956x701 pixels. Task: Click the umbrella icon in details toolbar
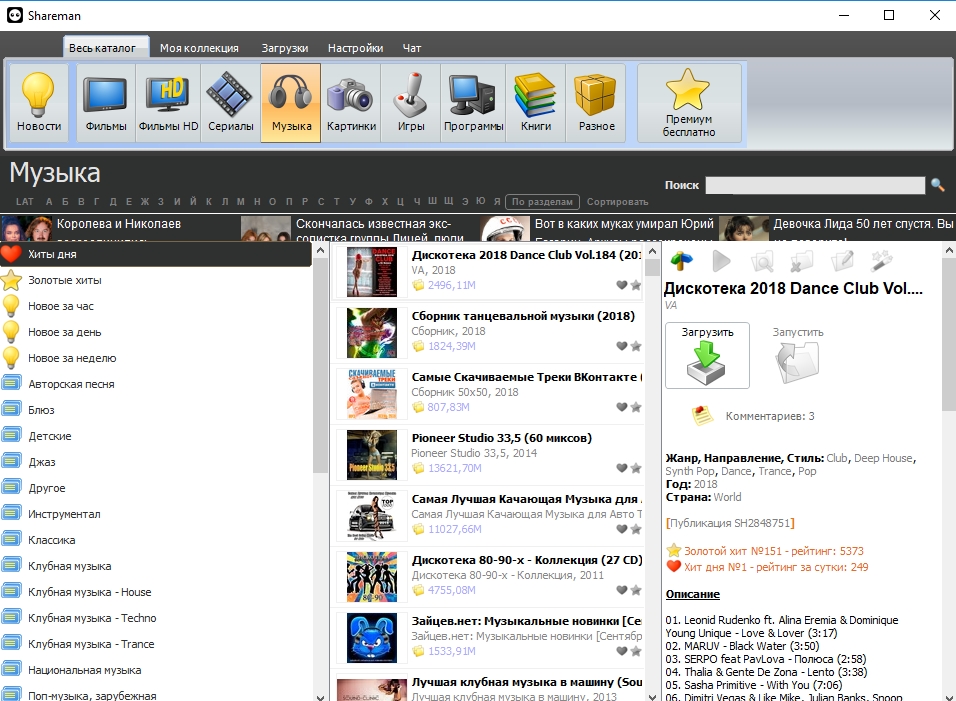(682, 261)
